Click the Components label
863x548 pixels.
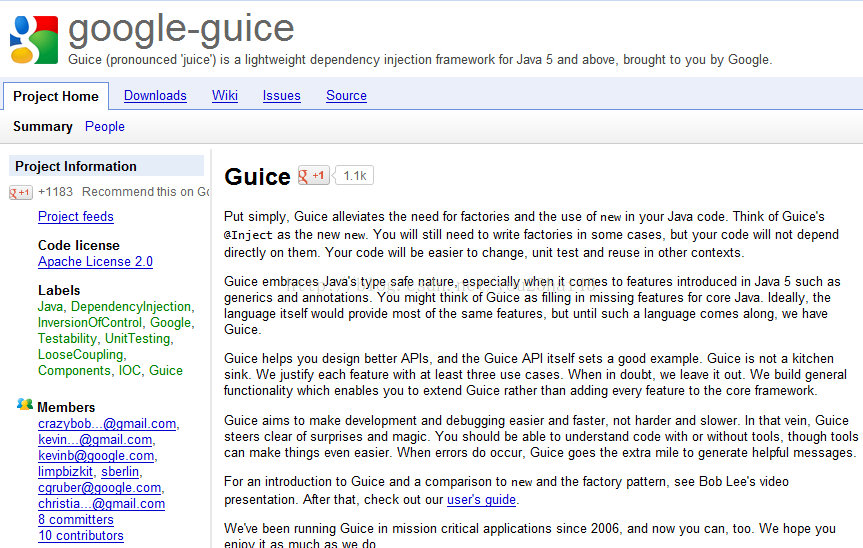[x=74, y=371]
